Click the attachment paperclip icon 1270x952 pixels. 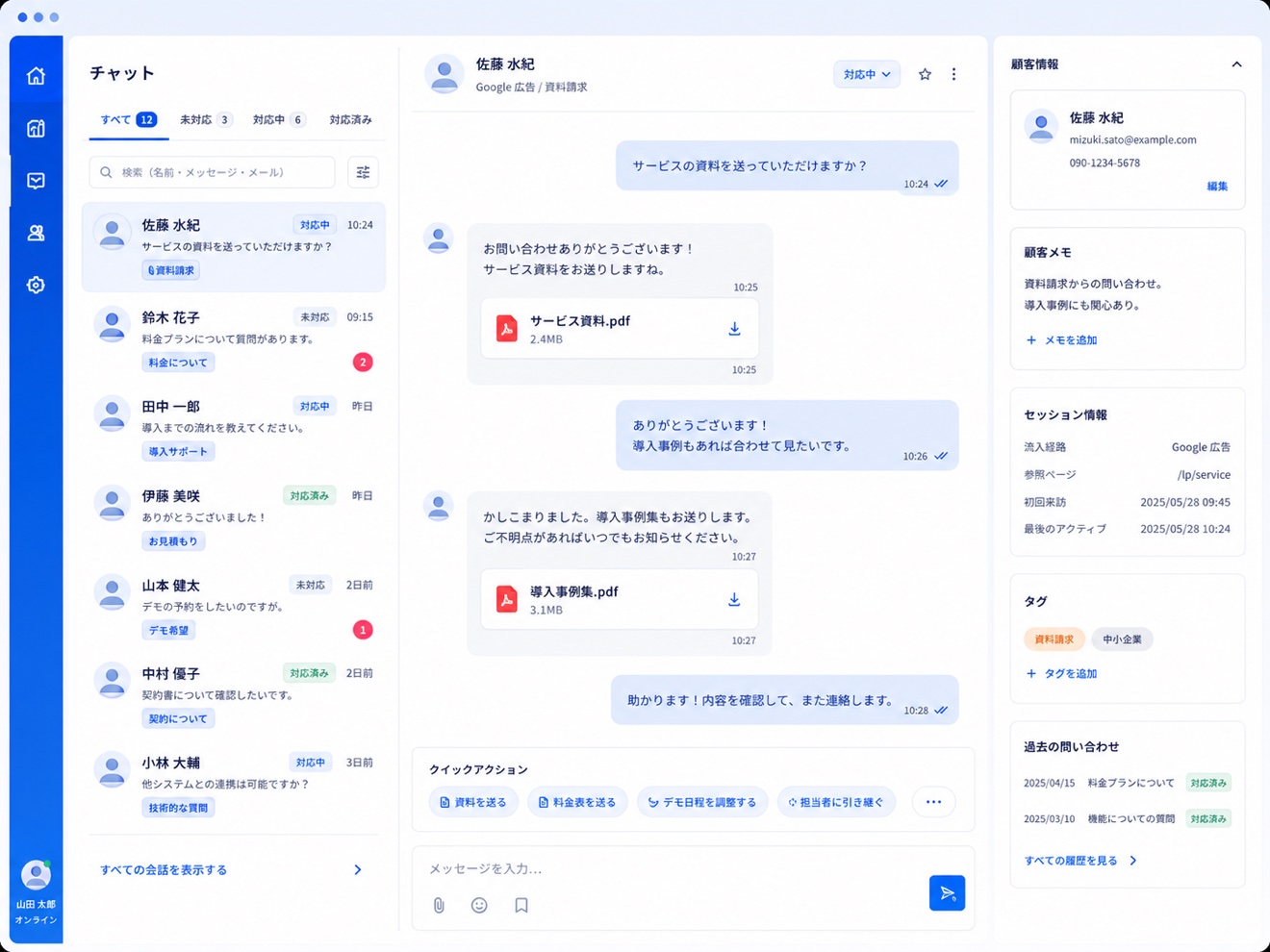(439, 905)
